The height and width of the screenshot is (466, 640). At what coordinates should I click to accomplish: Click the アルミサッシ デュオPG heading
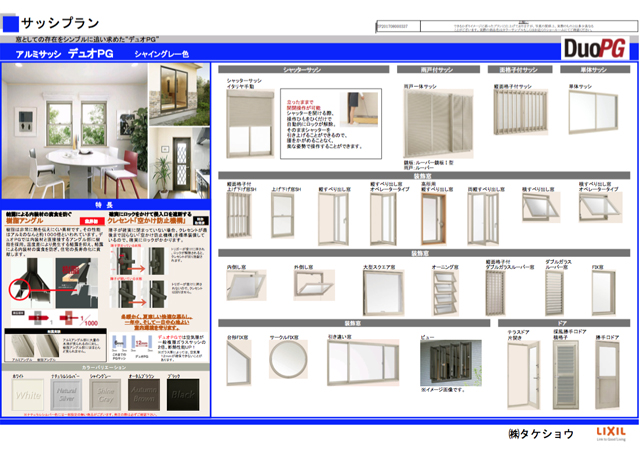point(64,53)
